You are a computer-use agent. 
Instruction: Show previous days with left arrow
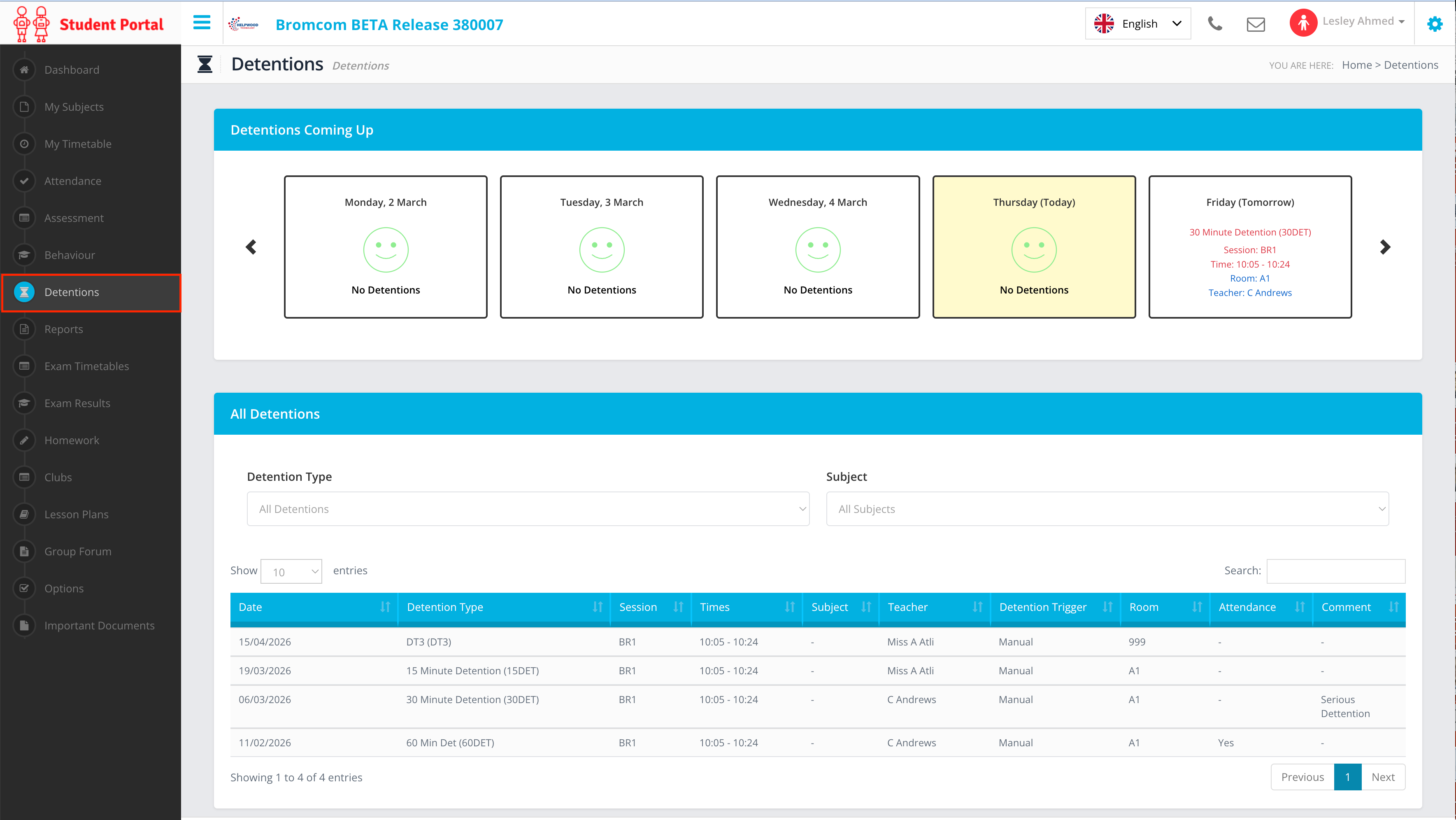coord(251,247)
